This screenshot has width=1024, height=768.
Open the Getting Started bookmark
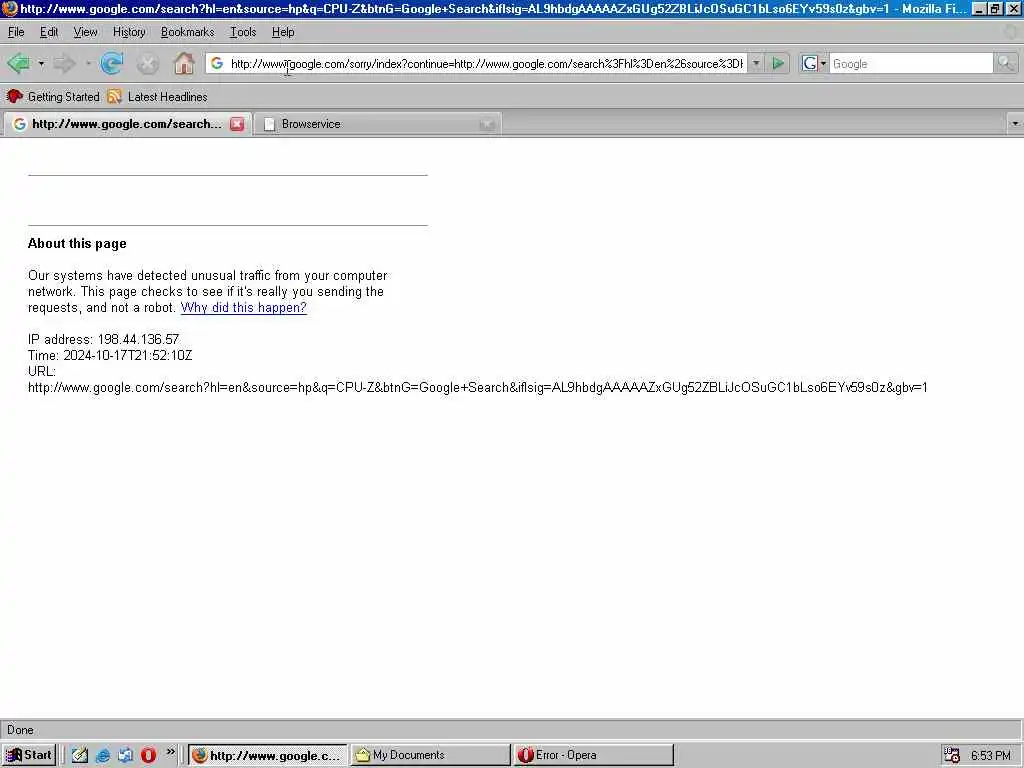coord(53,97)
